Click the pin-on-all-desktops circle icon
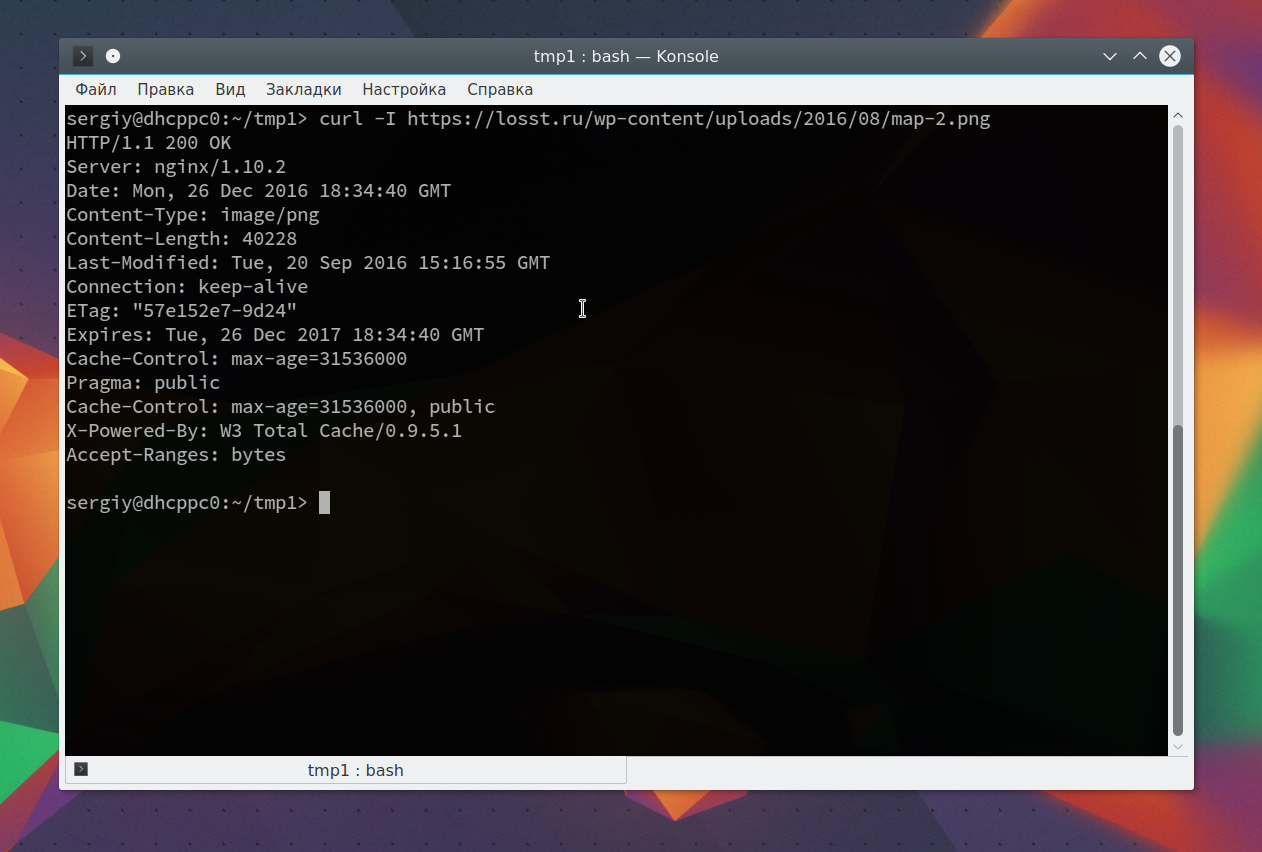 pos(113,56)
